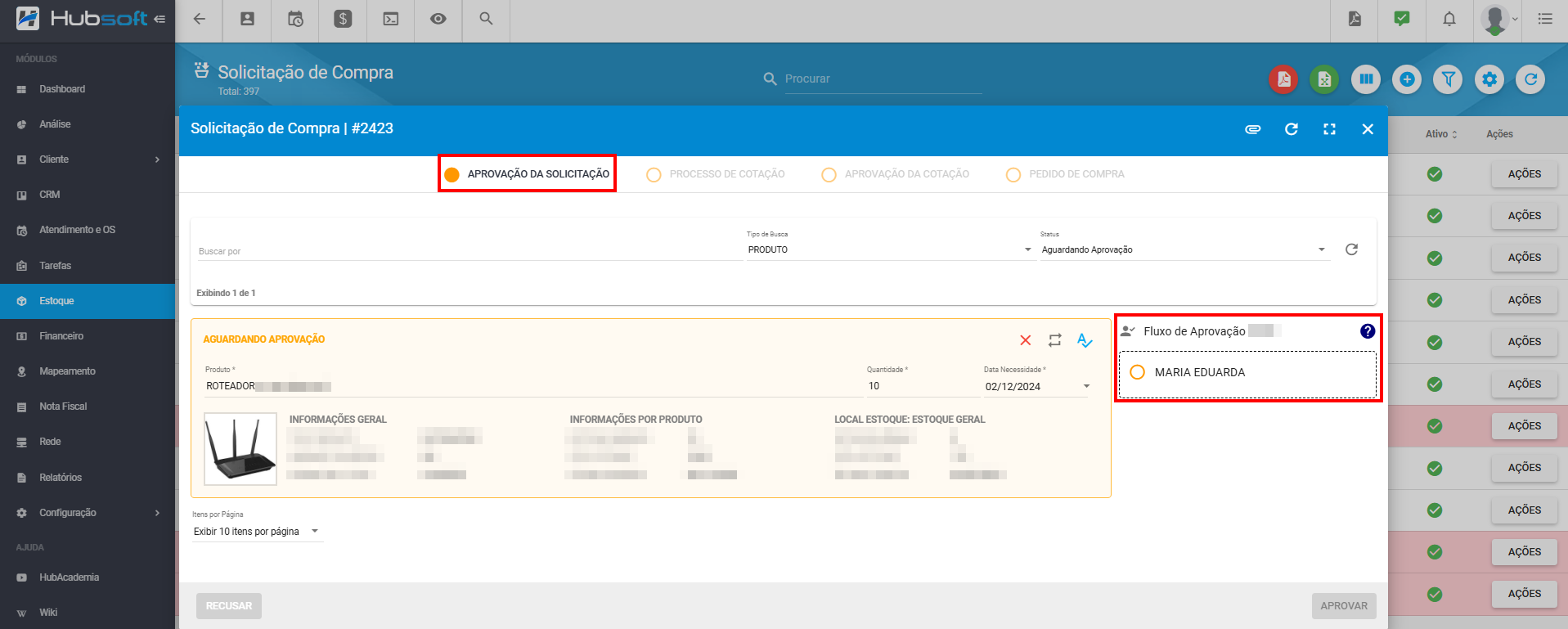Screen dimensions: 1568x629
Task: Click the back arrow in top toolbar
Action: point(200,19)
